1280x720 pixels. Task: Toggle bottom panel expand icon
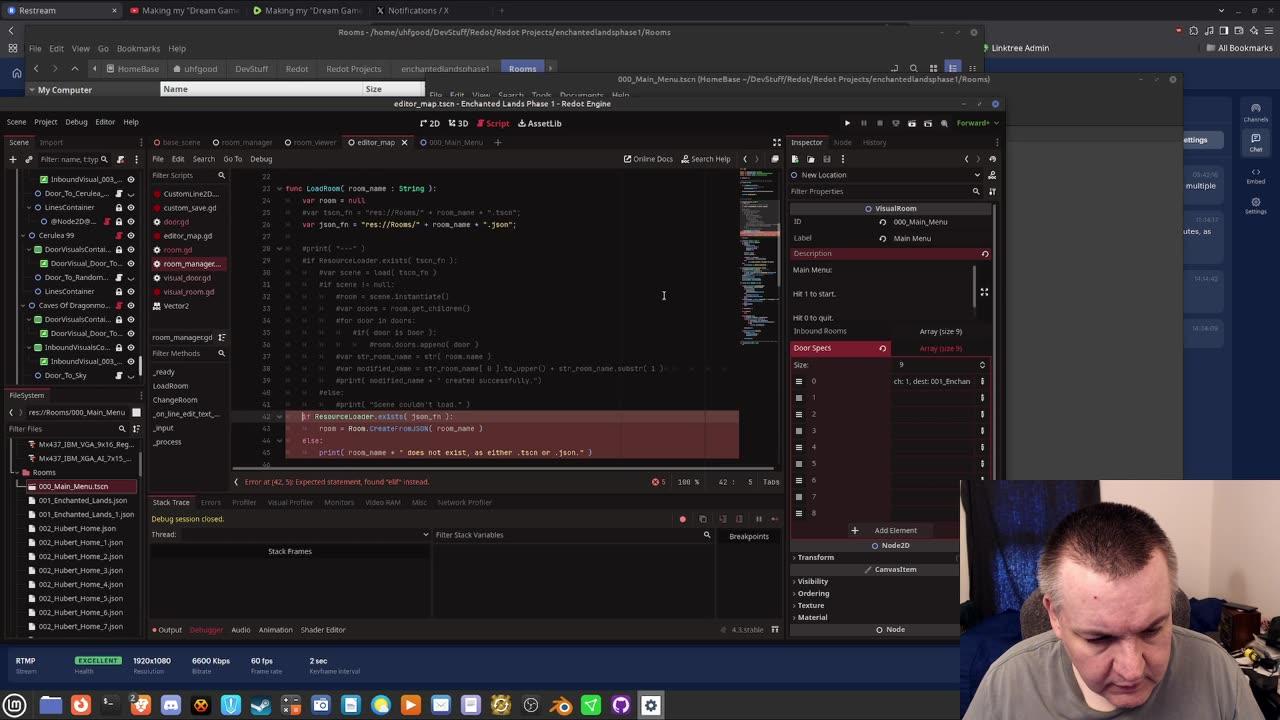point(775,630)
